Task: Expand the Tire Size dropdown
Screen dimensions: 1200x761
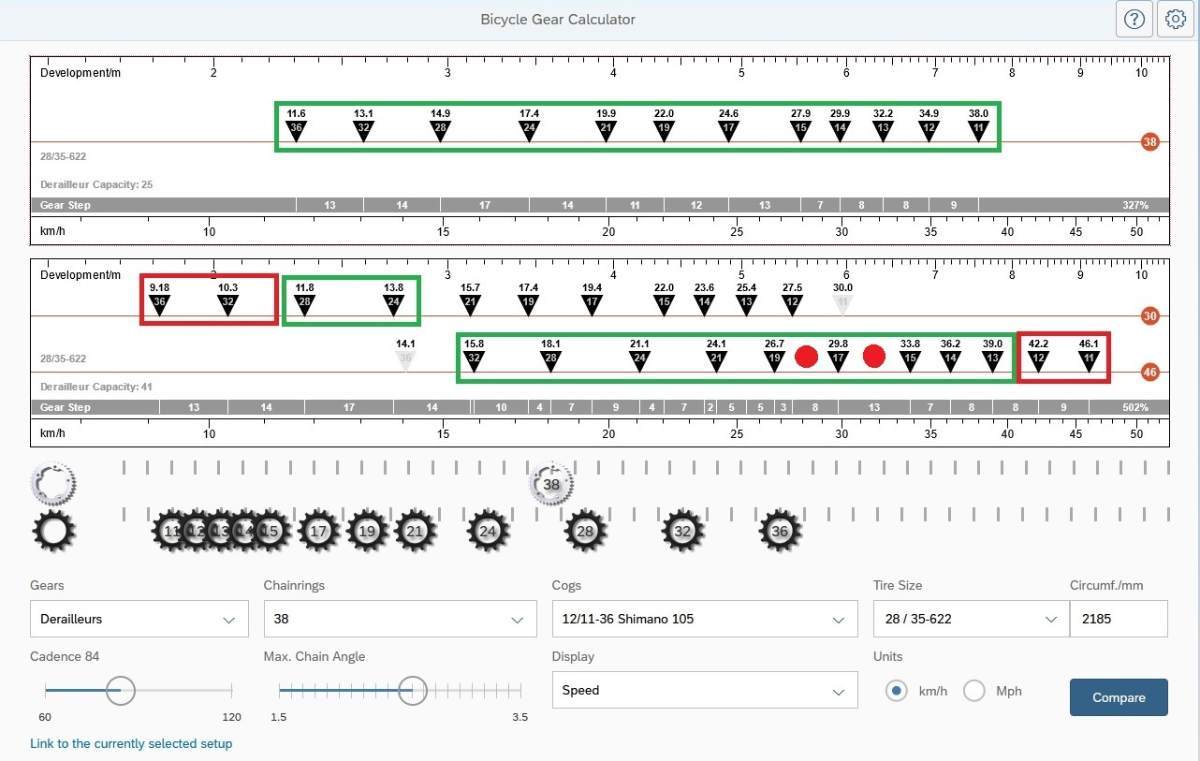Action: [x=966, y=619]
